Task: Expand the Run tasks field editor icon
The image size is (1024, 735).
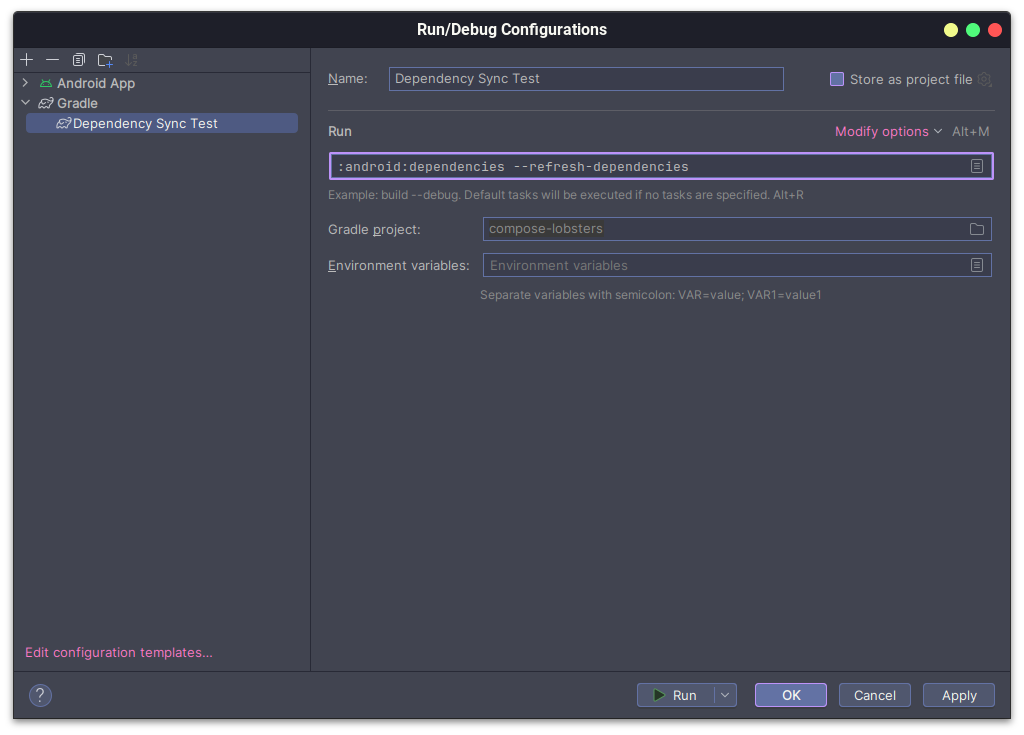Action: 976,167
